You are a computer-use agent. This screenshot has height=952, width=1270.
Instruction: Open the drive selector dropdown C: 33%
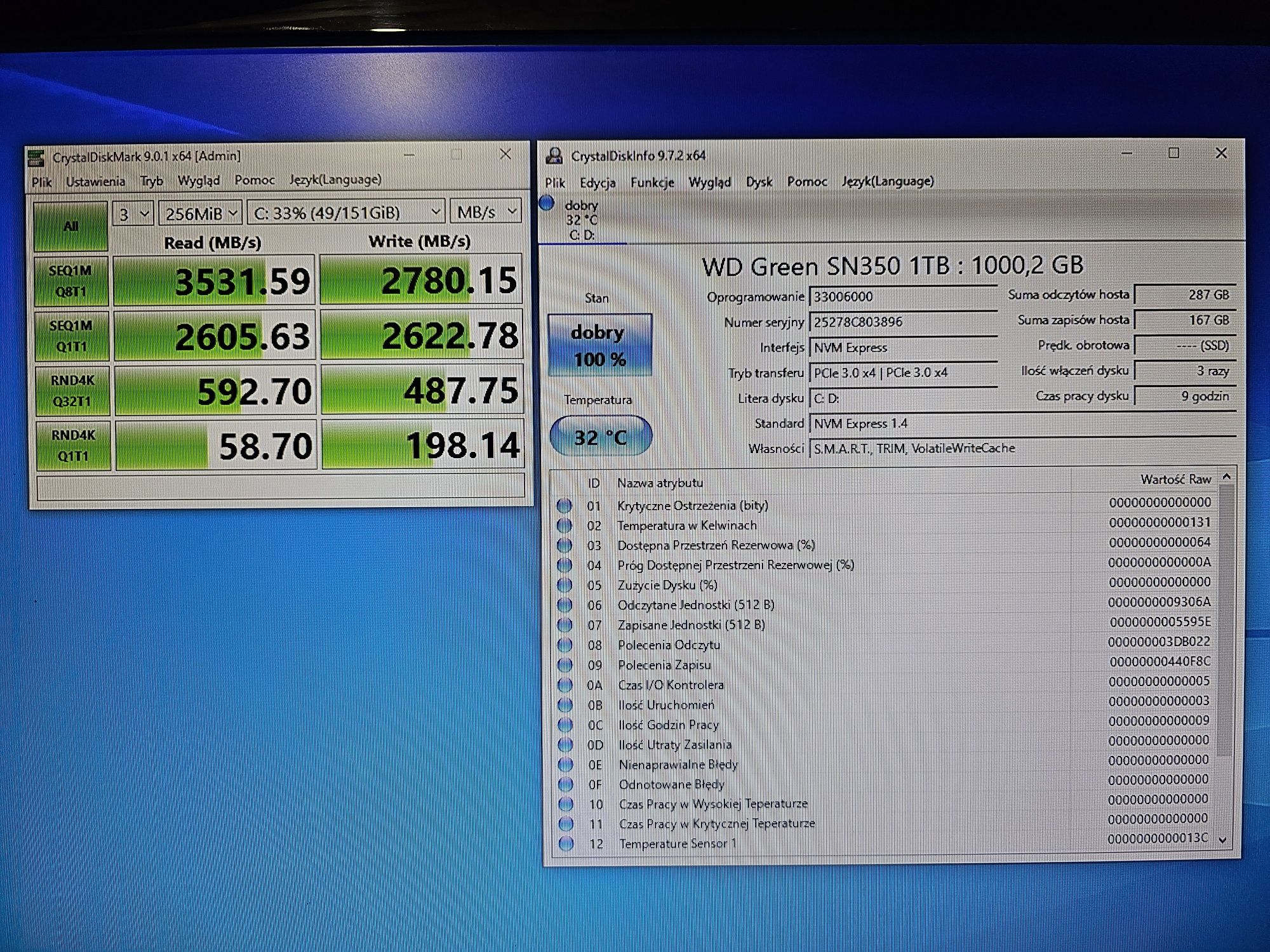(x=345, y=212)
